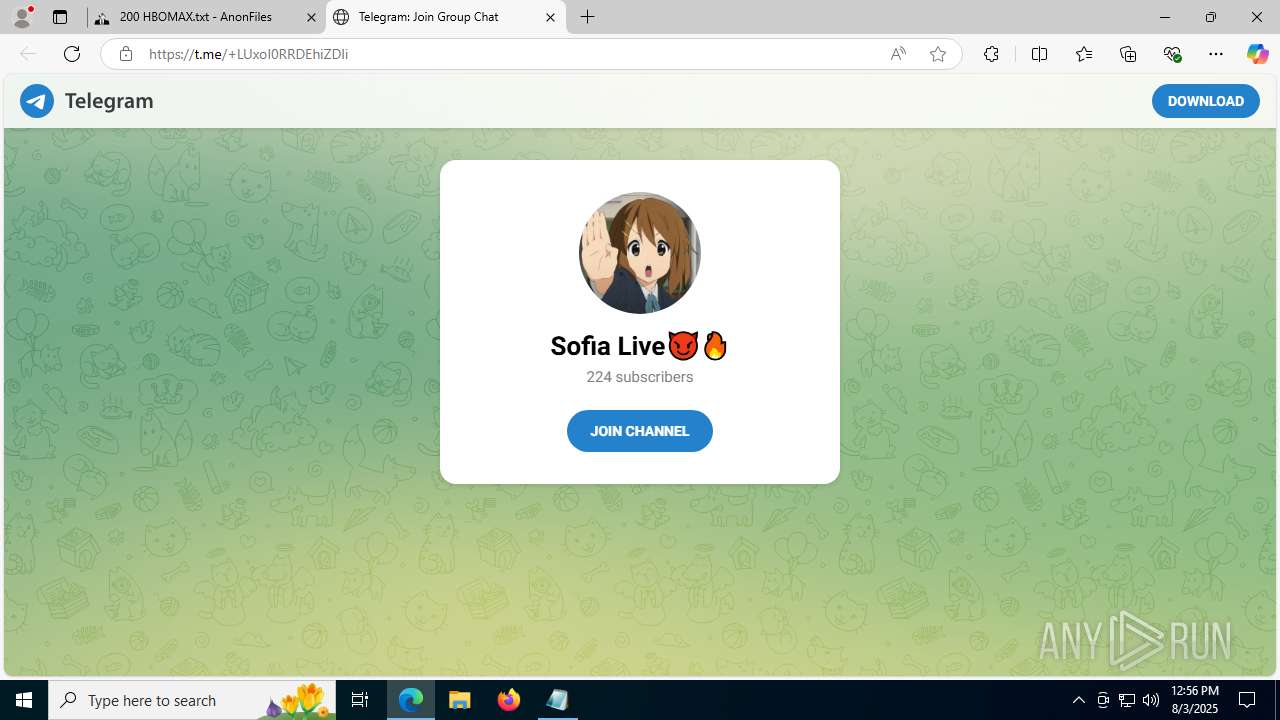Image resolution: width=1280 pixels, height=720 pixels.
Task: Open a new browser tab
Action: point(588,17)
